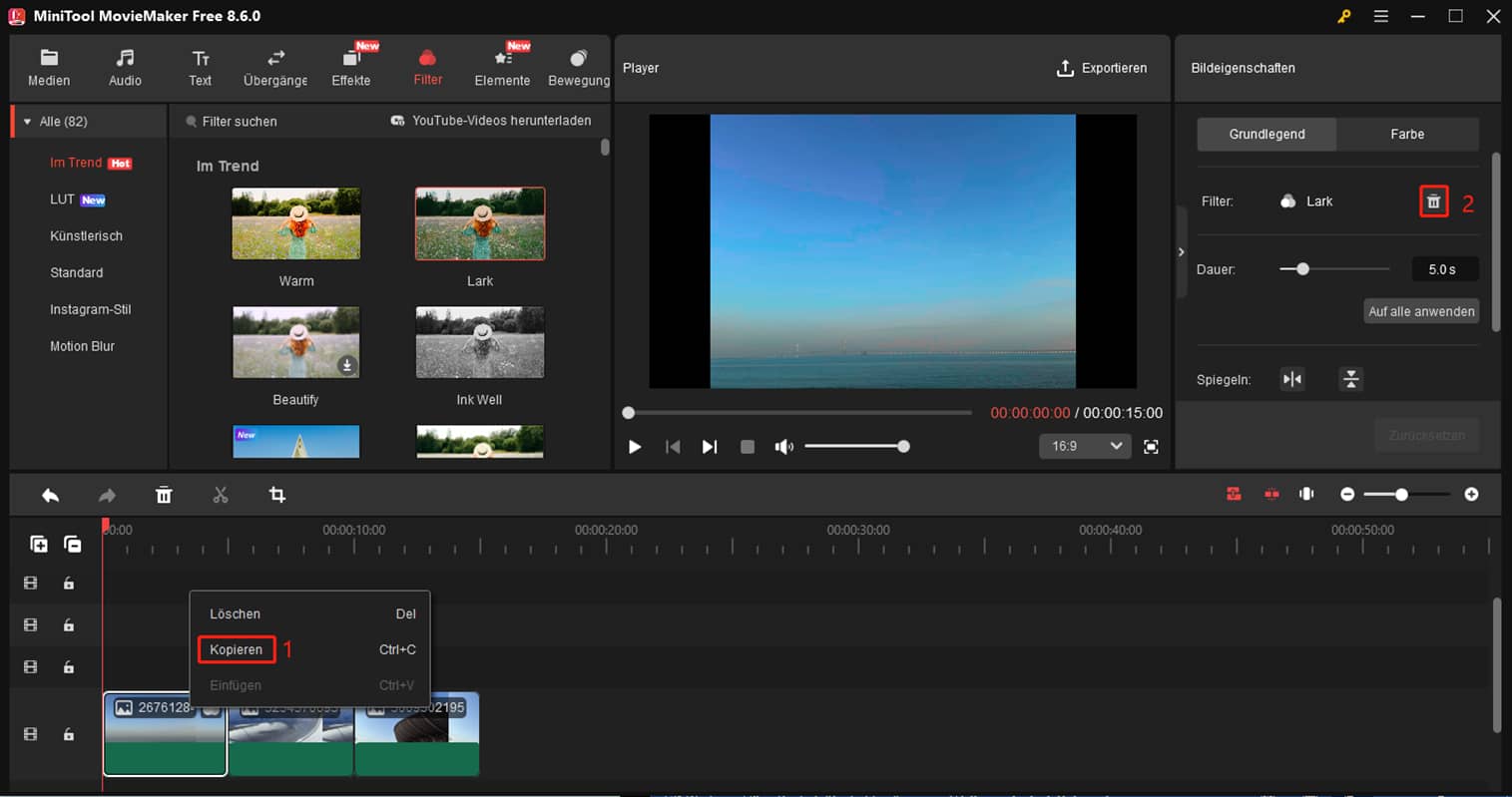Add a new track with the plus icon

click(38, 544)
